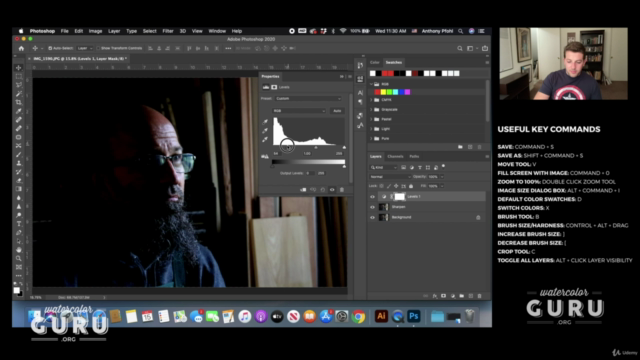Screen dimensions: 640x360
Task: Click the midtone input slider handle
Action: 316,148
